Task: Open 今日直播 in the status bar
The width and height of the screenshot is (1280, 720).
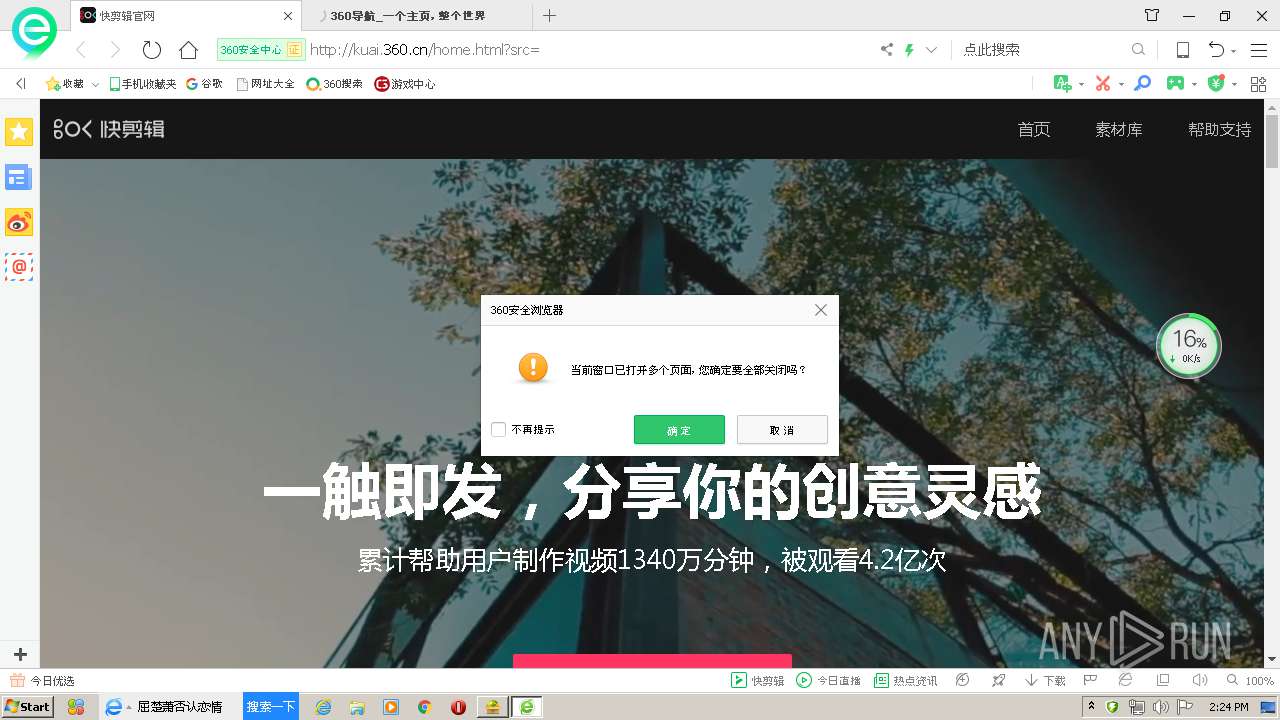Action: click(x=829, y=681)
